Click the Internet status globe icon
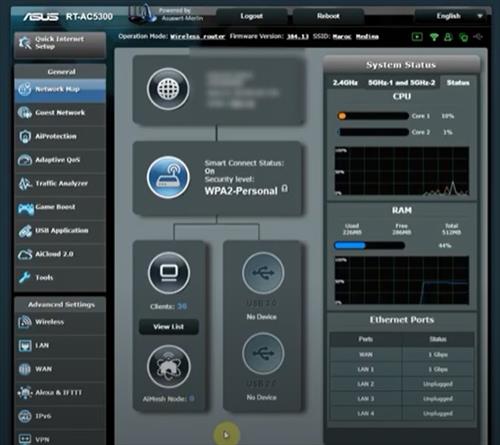Viewport: 500px width, 445px height. pos(168,89)
